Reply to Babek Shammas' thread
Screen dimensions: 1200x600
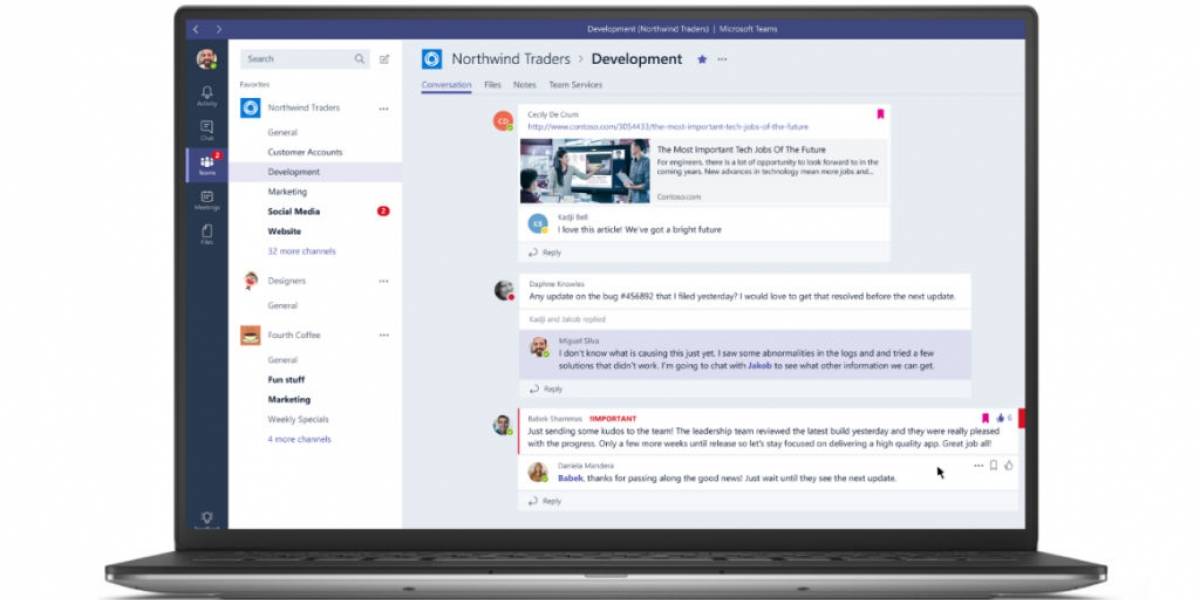coord(545,501)
